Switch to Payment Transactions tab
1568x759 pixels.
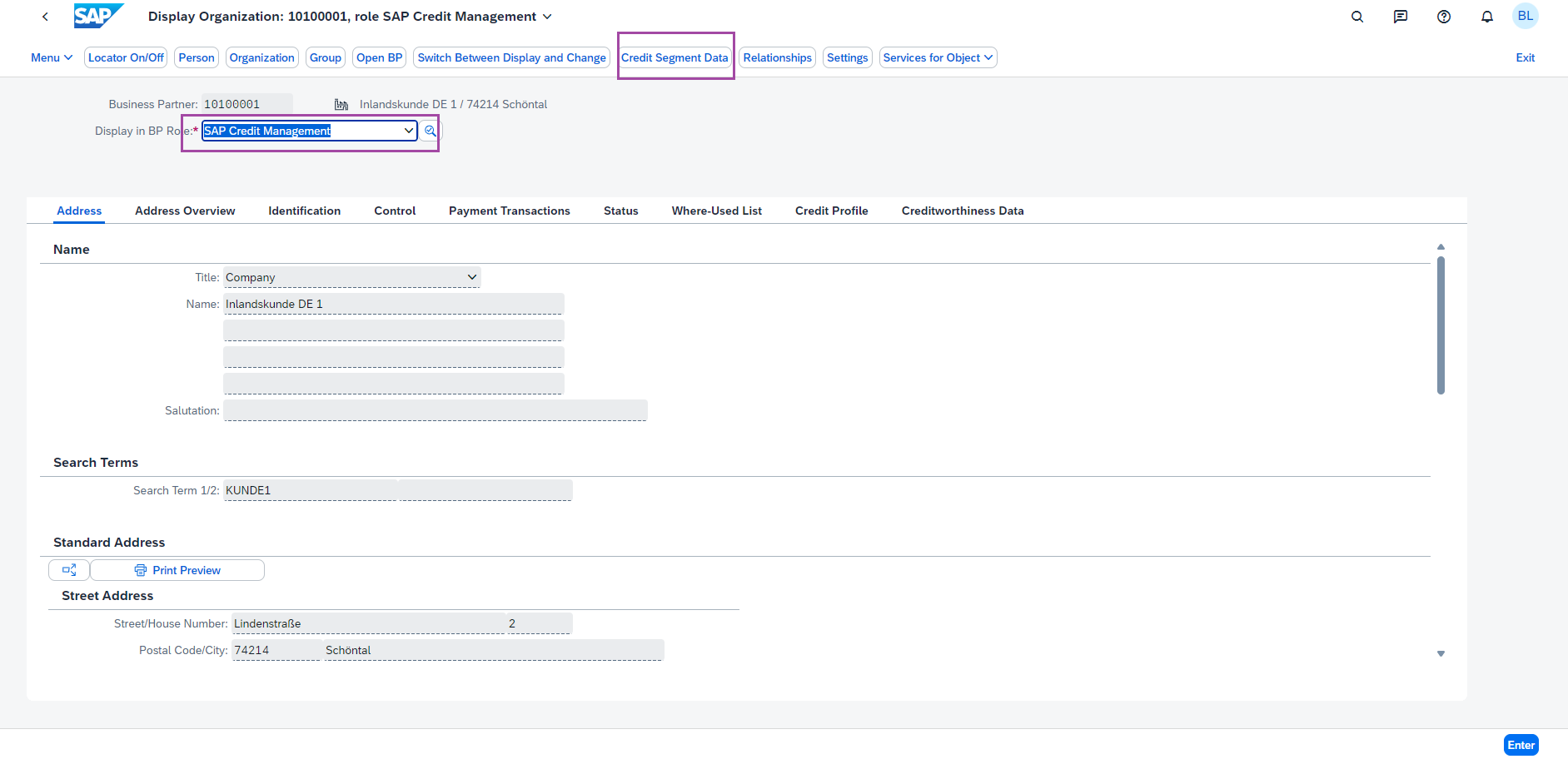[x=510, y=211]
